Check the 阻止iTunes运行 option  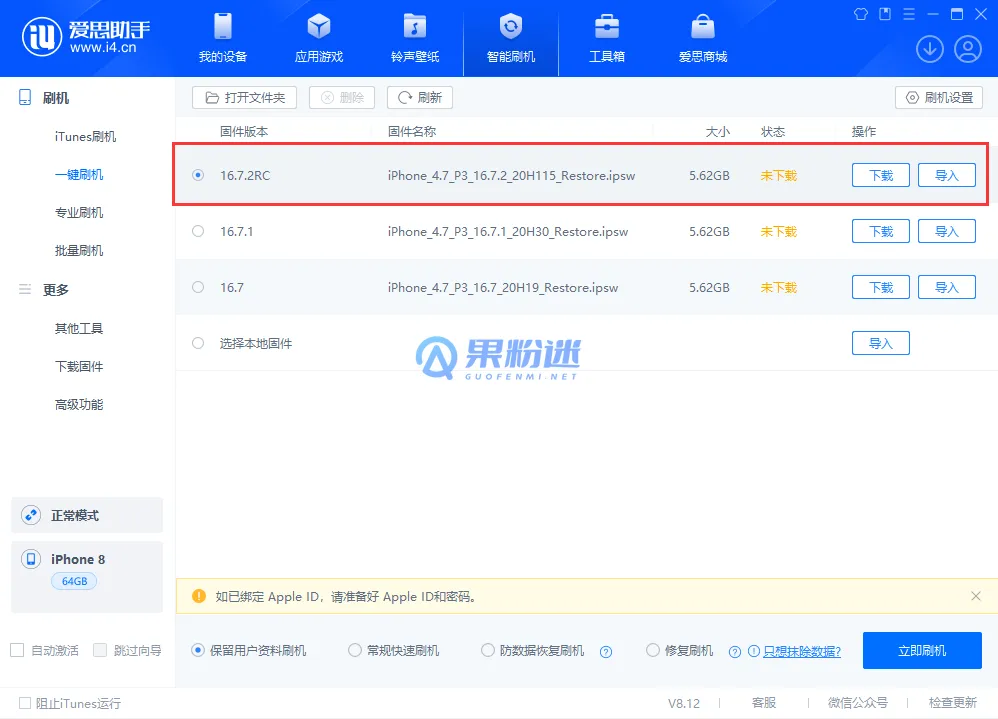coord(25,703)
